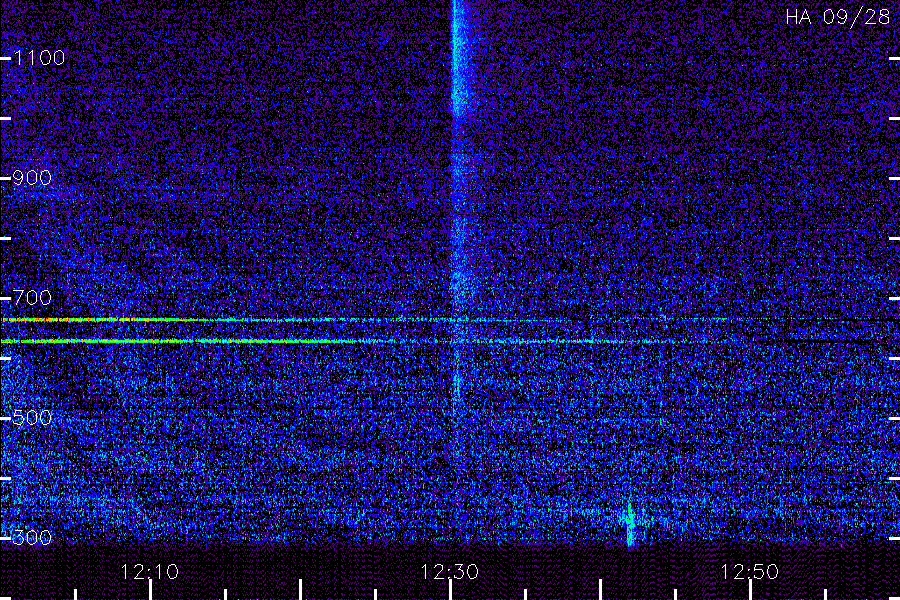
Task: Click the bright vertical streak top near 1100
Action: click(x=459, y=57)
